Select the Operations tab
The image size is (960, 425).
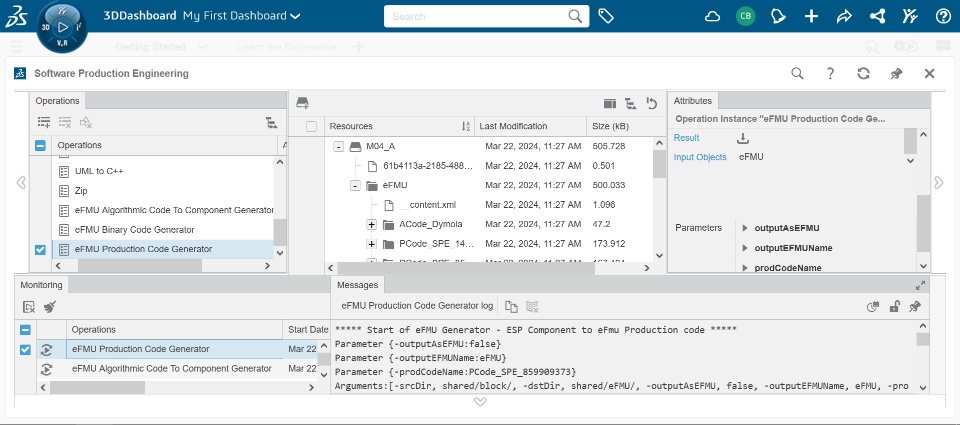click(58, 100)
